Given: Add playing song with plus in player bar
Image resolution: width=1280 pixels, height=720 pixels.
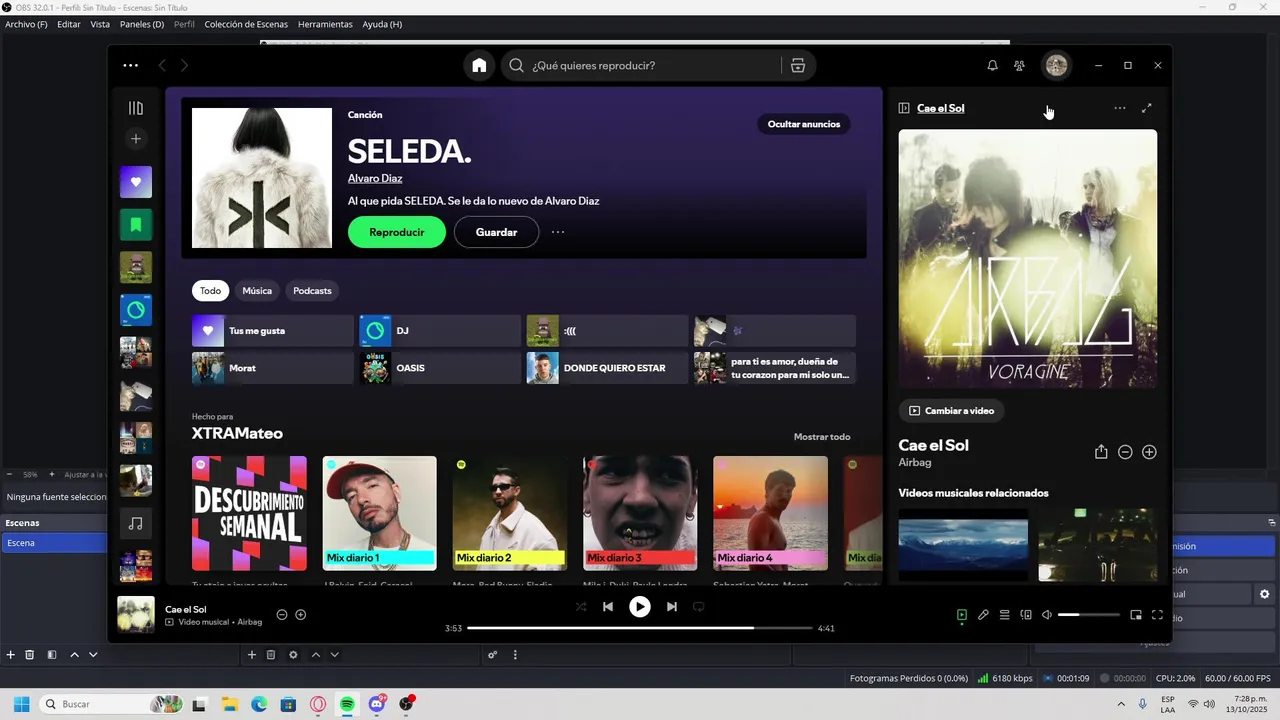Looking at the screenshot, I should [x=300, y=615].
